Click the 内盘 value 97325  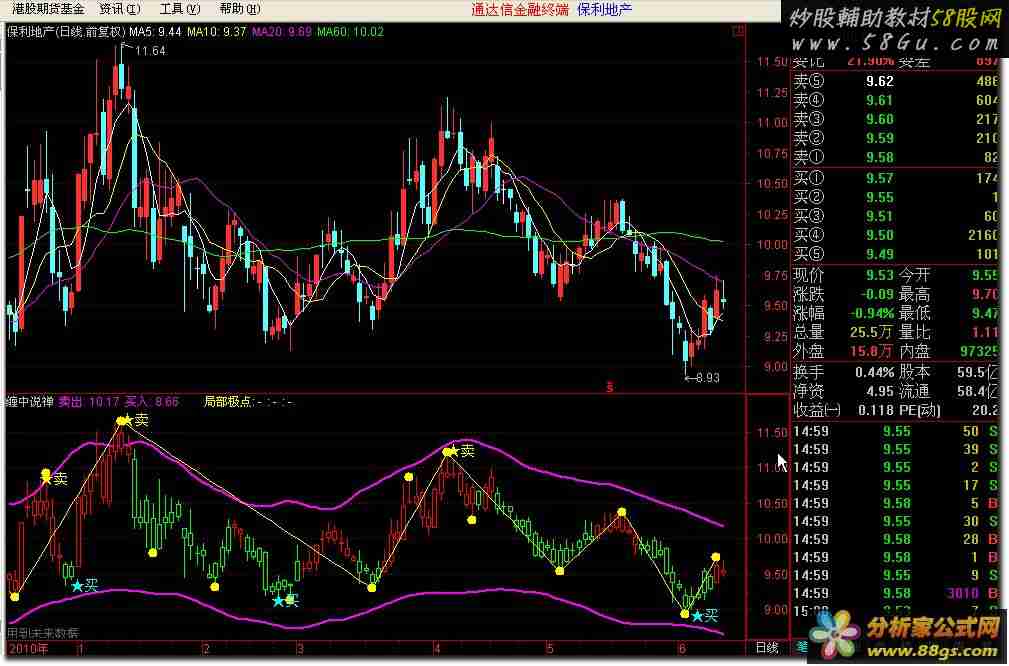(x=978, y=351)
